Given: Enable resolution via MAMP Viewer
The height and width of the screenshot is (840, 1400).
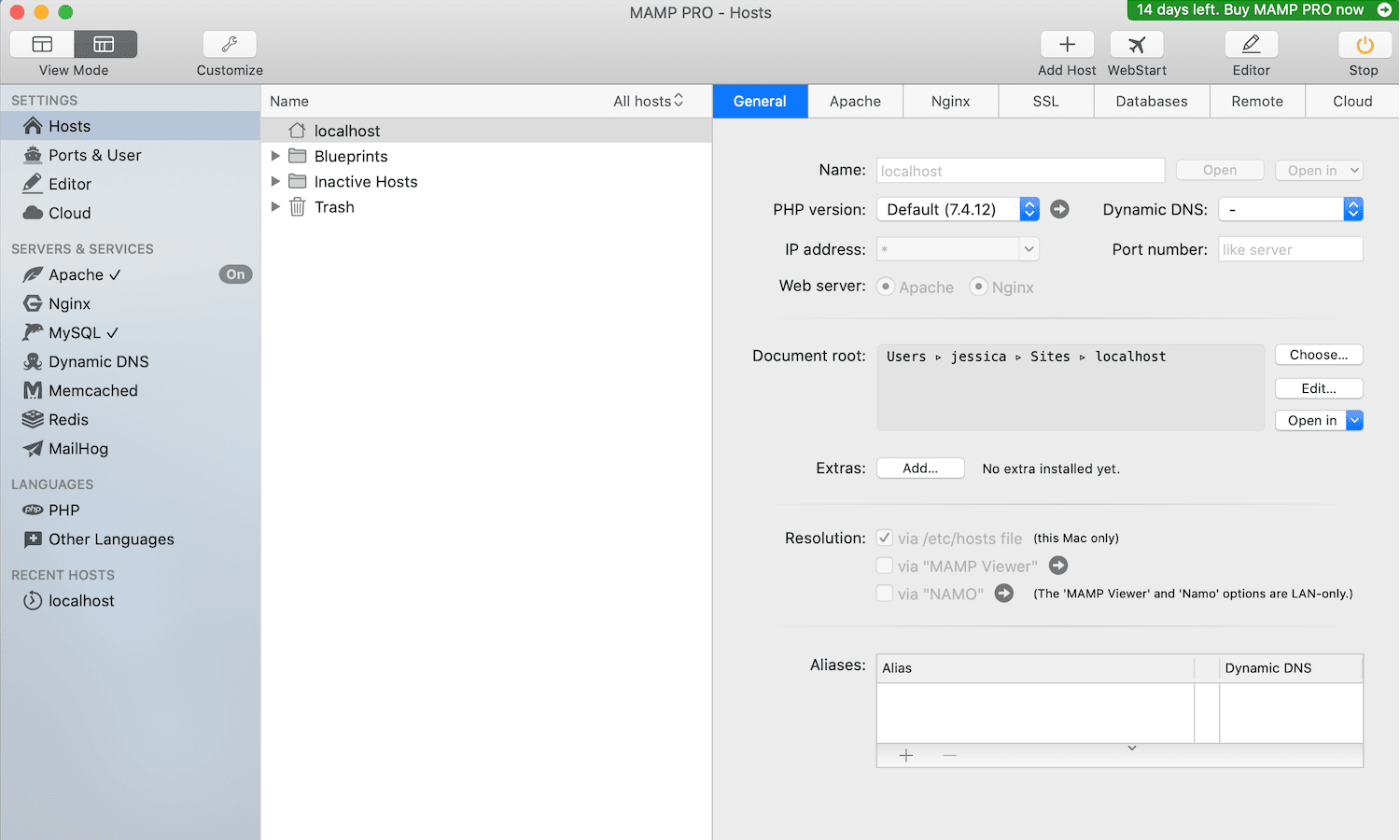Looking at the screenshot, I should pyautogui.click(x=884, y=565).
